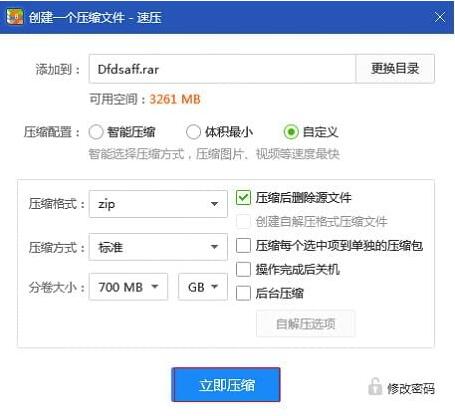Image resolution: width=455 pixels, height=416 pixels.
Task: Click the 分卷大小 label
Action: pos(57,287)
